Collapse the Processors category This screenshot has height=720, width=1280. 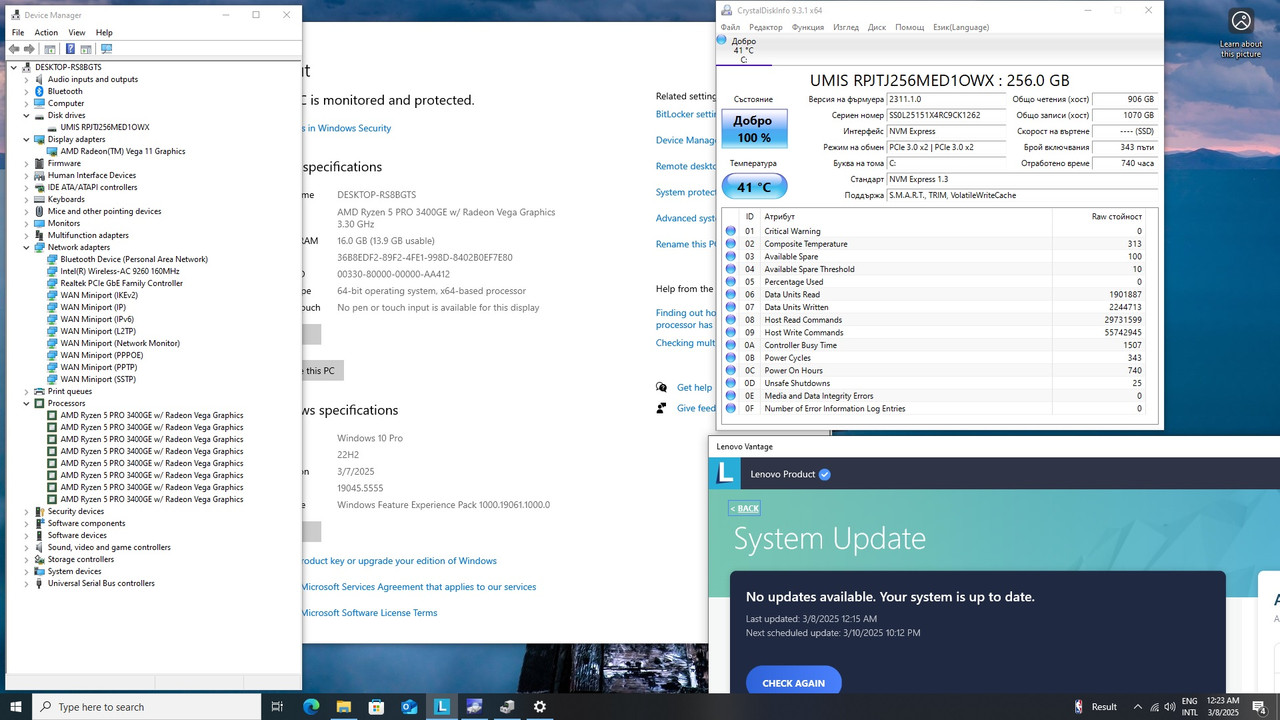(x=27, y=403)
